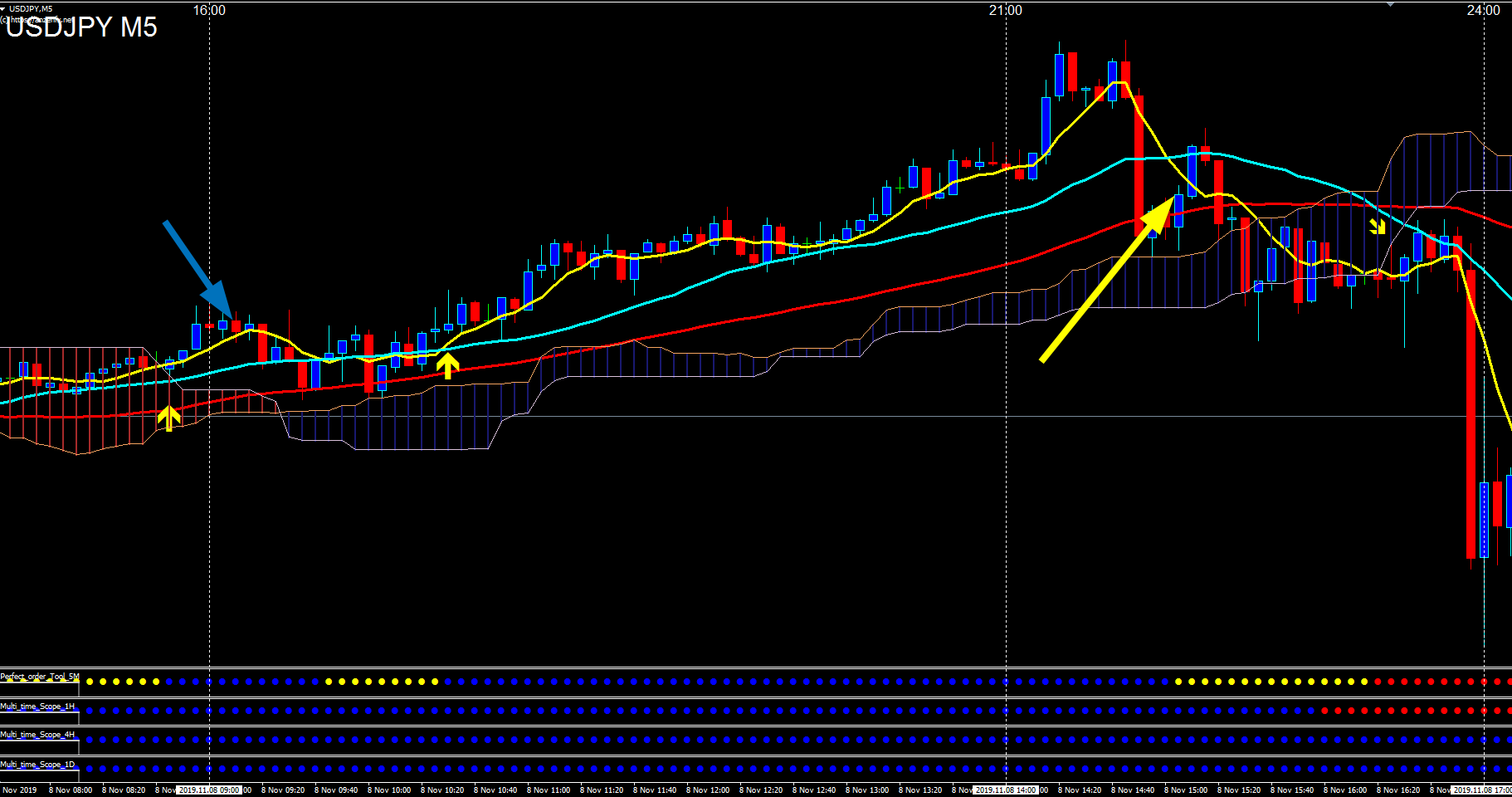This screenshot has width=1512, height=797.
Task: Click the 8 Nov 08:20 time label
Action: pos(124,790)
